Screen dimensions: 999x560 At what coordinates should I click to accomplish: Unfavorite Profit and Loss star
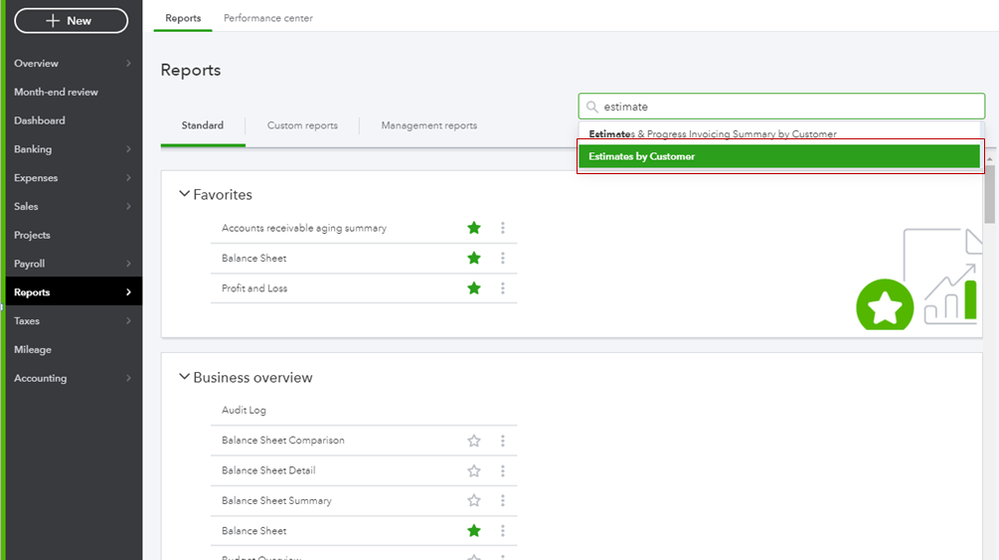click(x=473, y=288)
